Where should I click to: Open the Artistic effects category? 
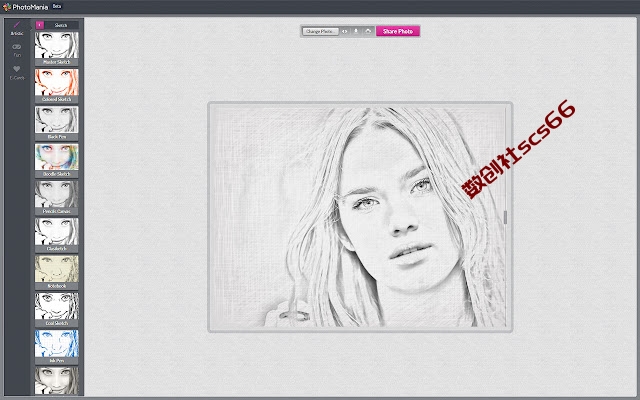(x=17, y=29)
